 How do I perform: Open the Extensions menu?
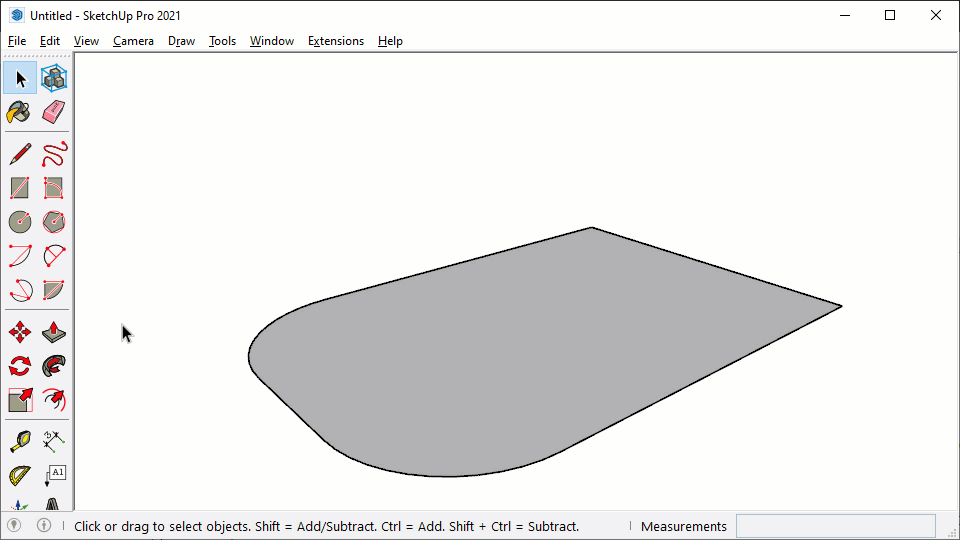pos(336,41)
